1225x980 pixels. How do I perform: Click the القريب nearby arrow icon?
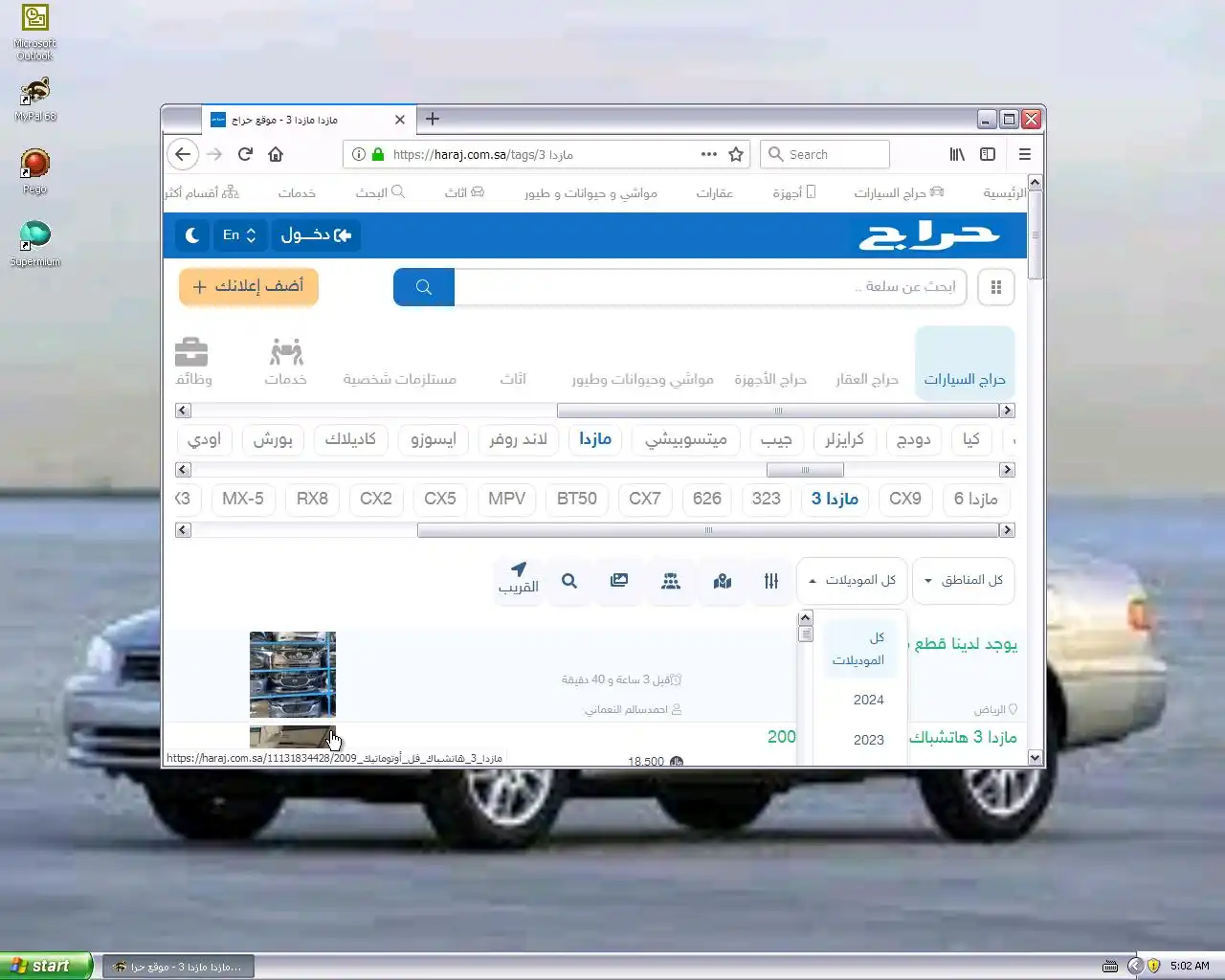click(519, 578)
